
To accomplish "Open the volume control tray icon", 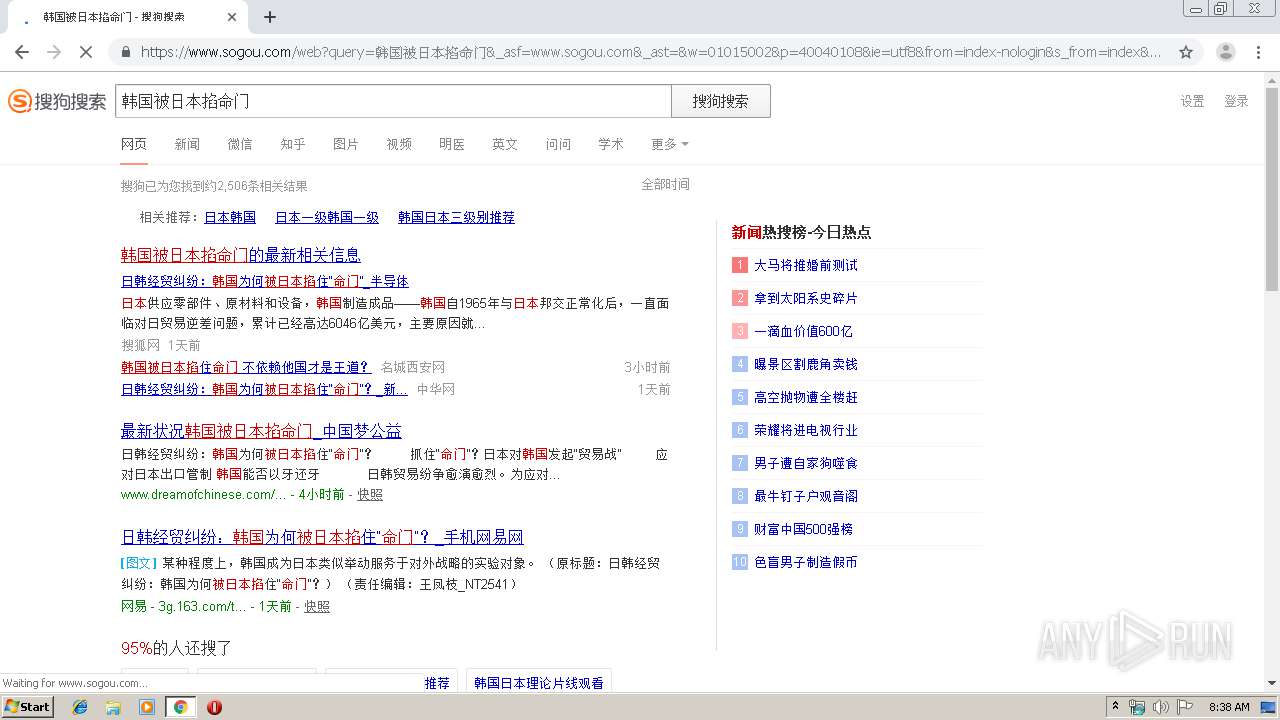I will point(1160,707).
